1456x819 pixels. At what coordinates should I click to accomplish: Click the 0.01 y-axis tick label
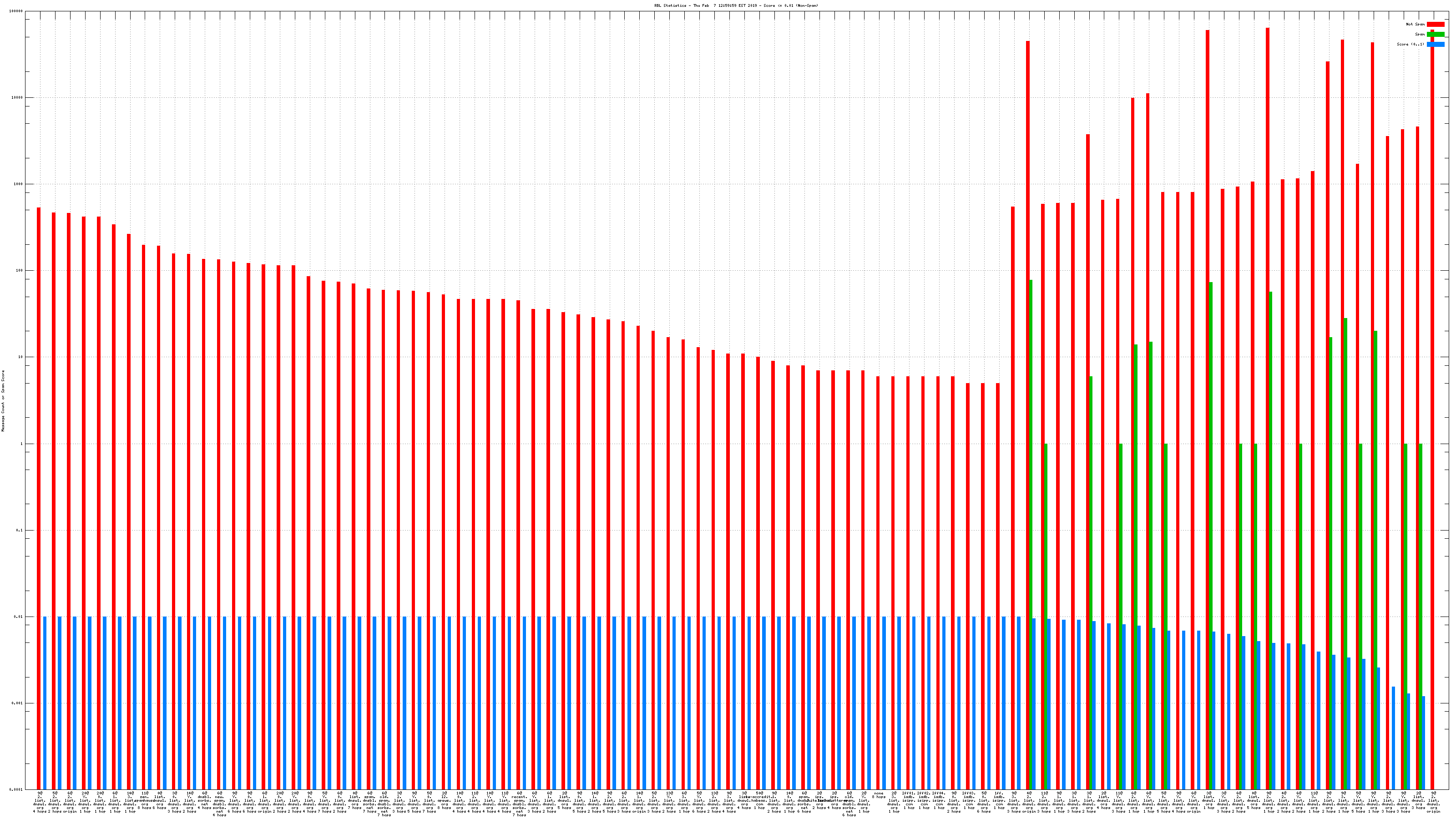pyautogui.click(x=19, y=617)
